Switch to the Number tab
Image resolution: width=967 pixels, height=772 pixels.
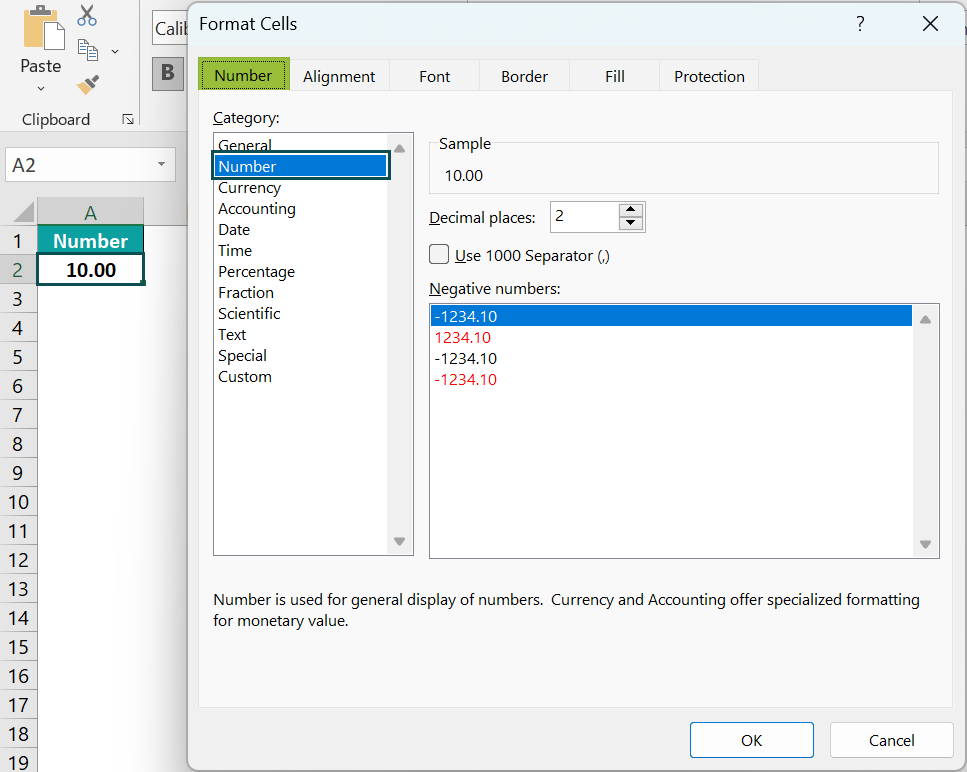coord(244,75)
